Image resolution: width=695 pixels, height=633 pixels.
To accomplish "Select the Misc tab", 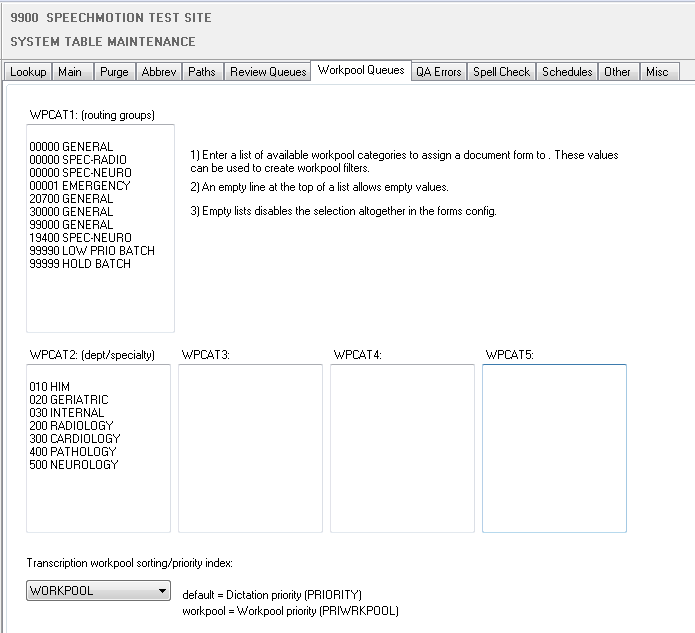I will (657, 72).
